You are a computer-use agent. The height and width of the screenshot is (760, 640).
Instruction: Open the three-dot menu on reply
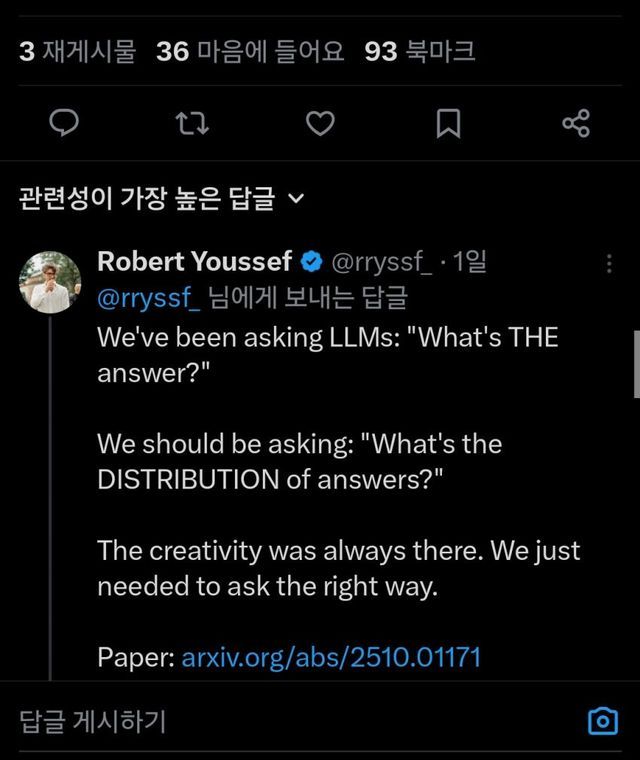tap(609, 263)
